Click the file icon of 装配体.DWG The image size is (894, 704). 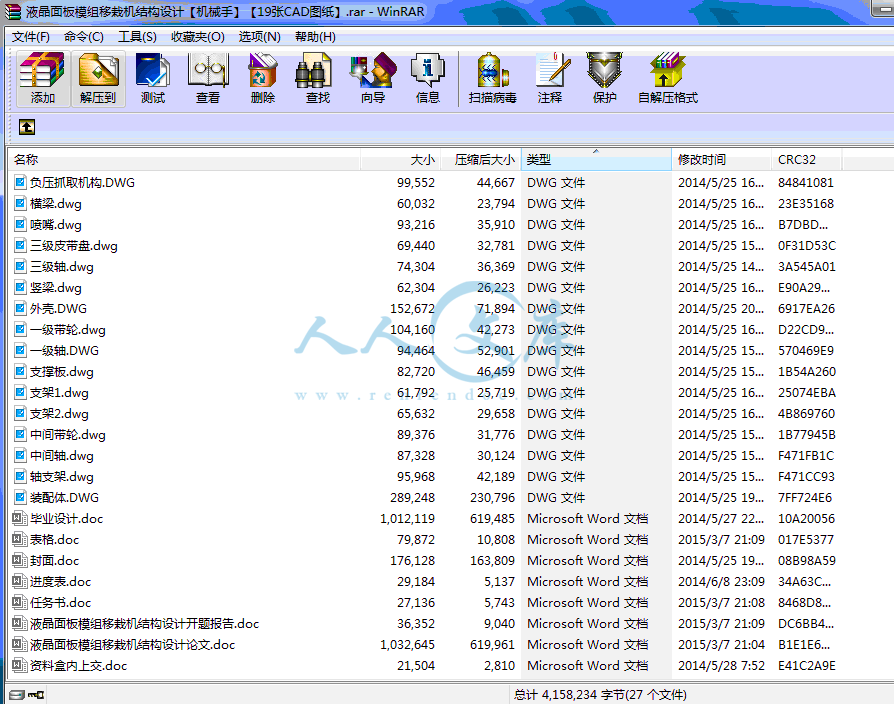[20, 497]
